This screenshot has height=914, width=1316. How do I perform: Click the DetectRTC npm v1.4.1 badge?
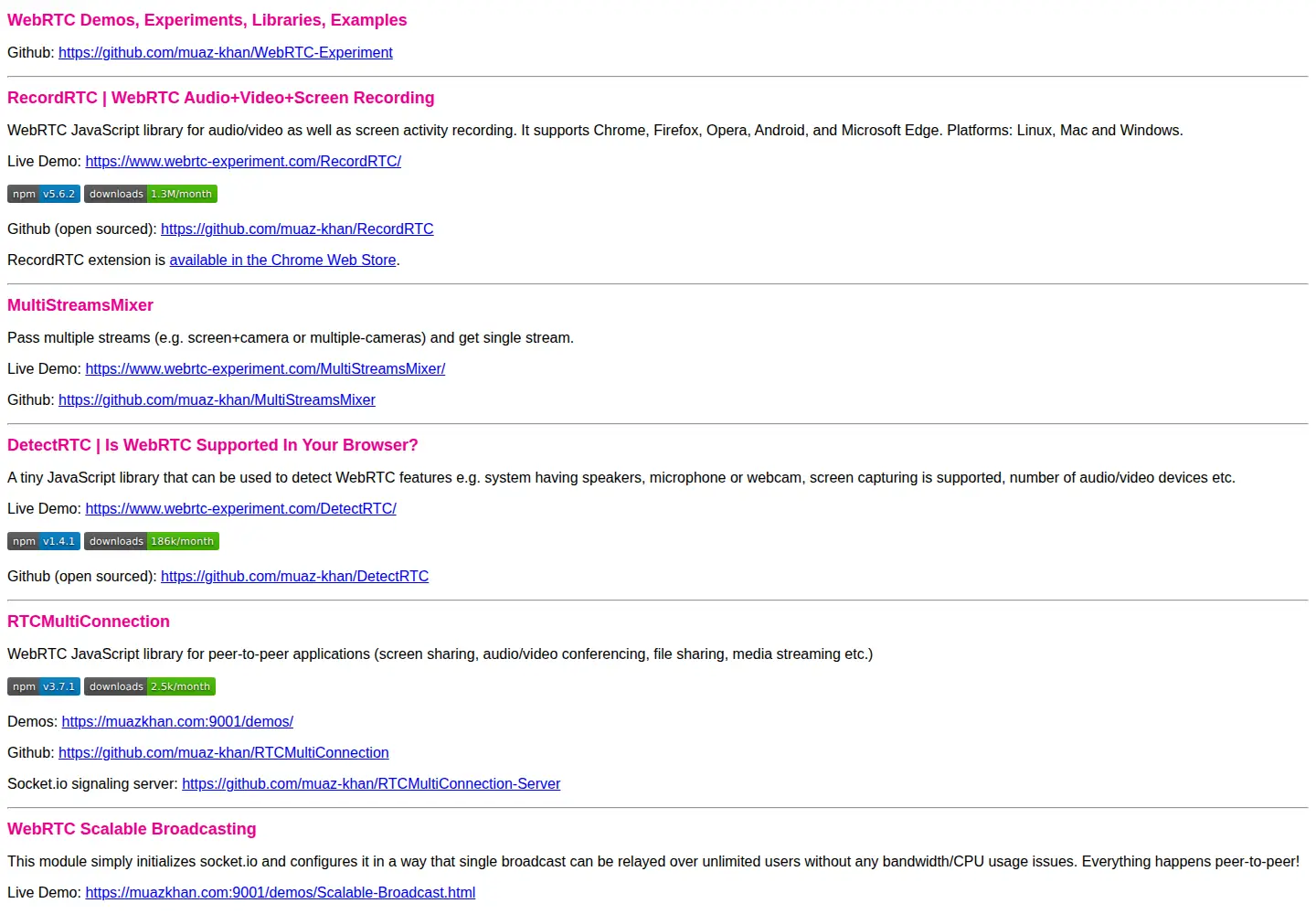44,541
